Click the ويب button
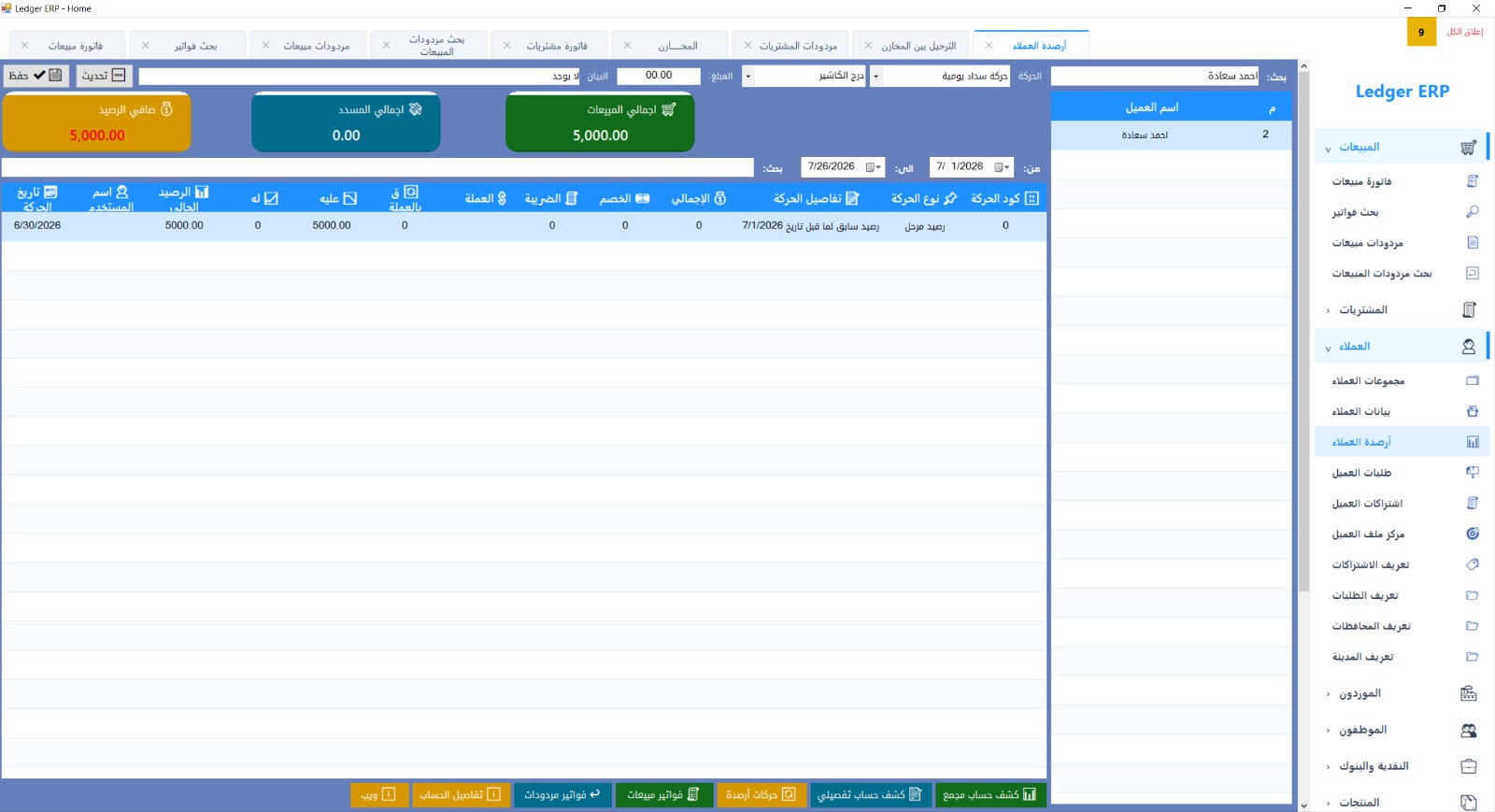 click(379, 795)
